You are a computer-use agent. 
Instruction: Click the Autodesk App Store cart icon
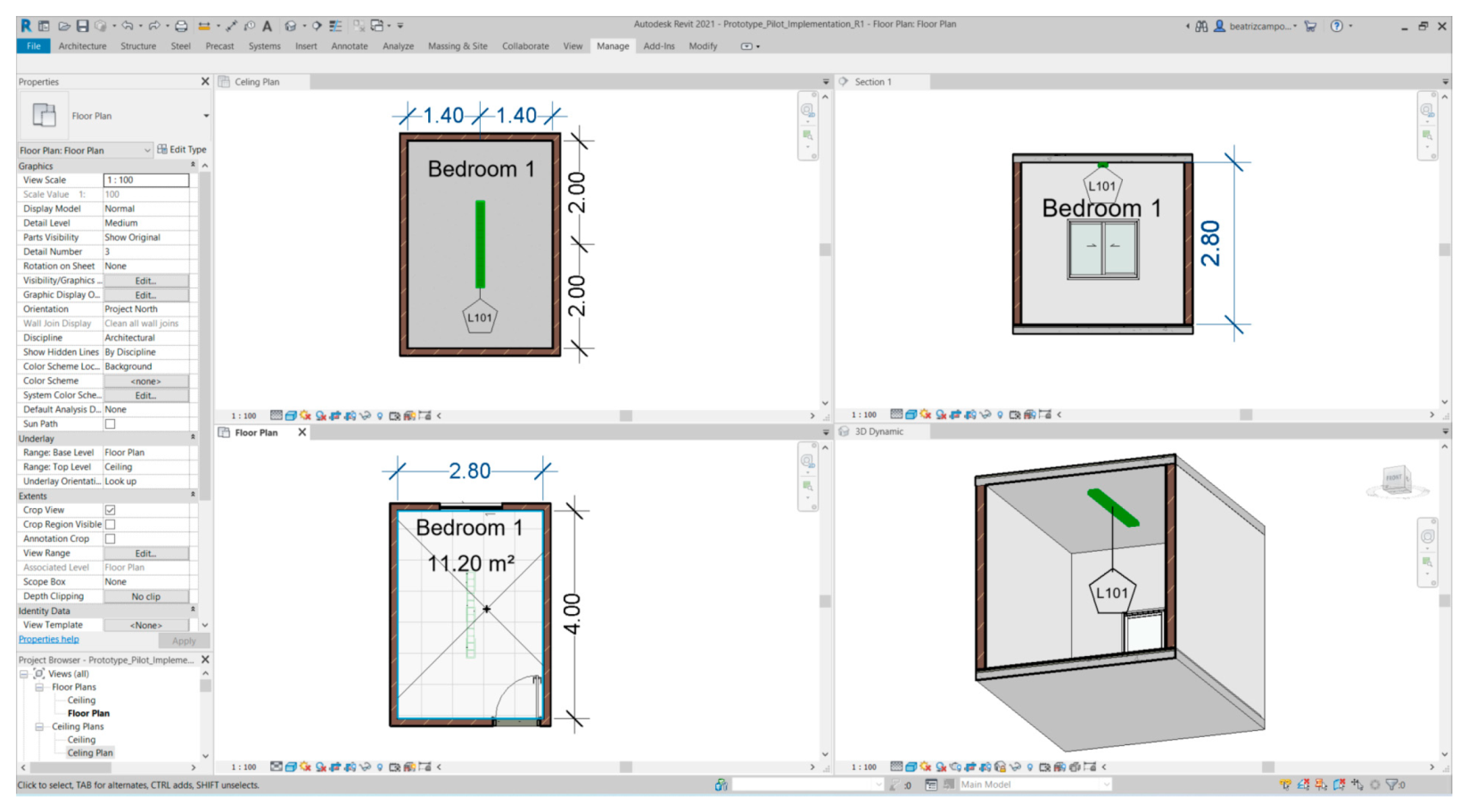click(1310, 27)
